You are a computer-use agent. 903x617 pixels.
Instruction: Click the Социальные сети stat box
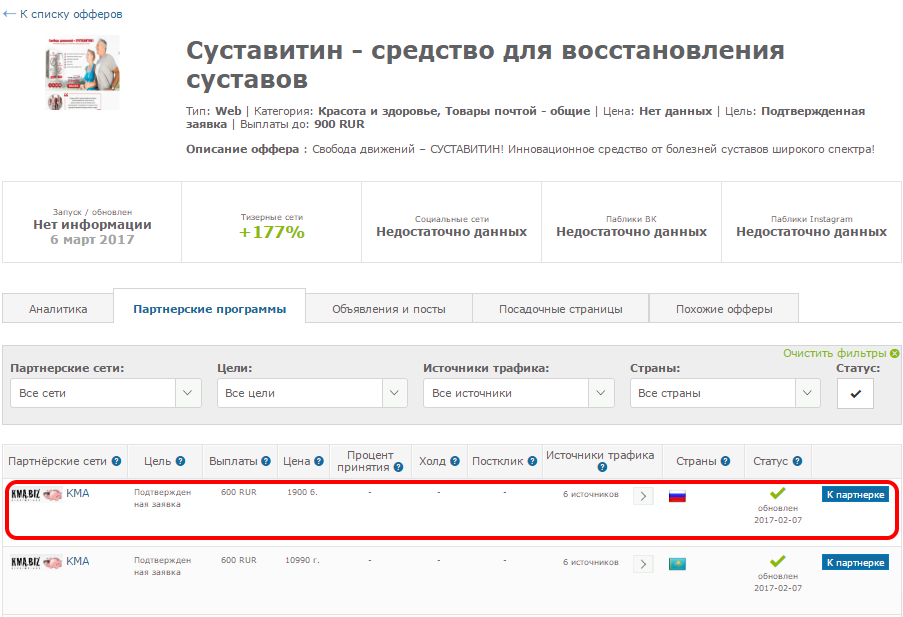pos(452,222)
